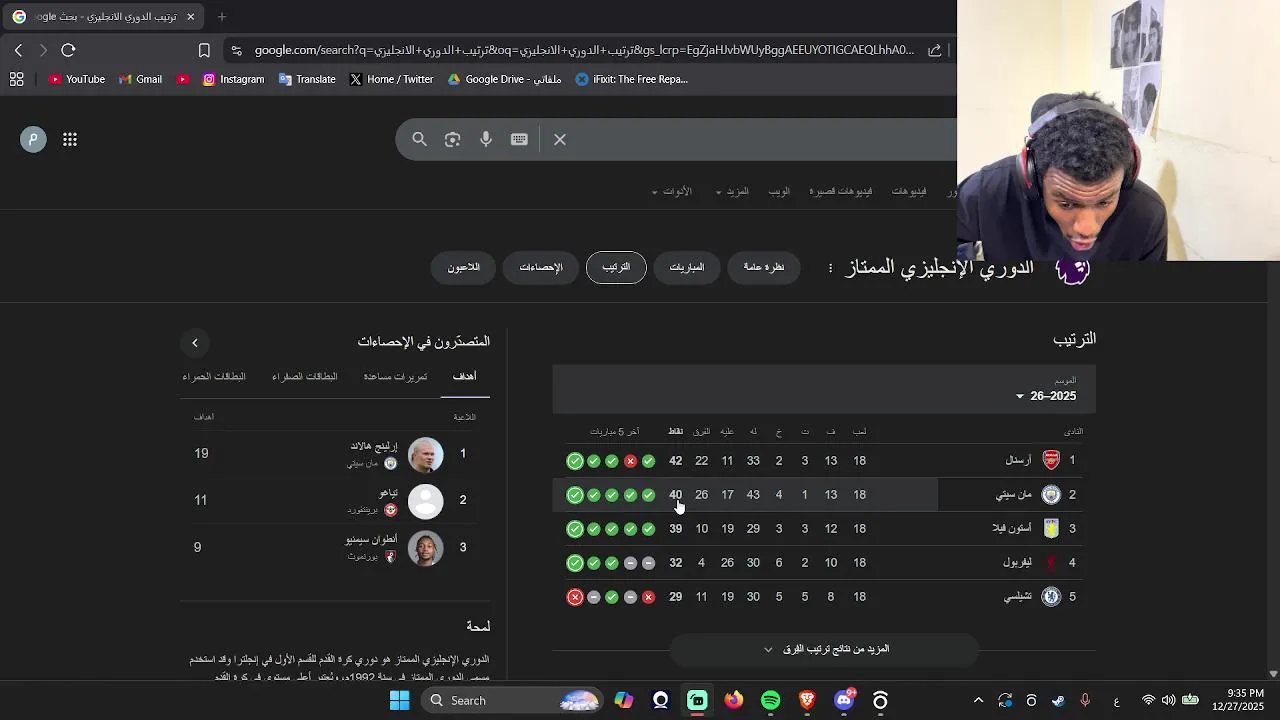Viewport: 1280px width, 720px height.
Task: Start voice search with microphone icon
Action: [486, 140]
